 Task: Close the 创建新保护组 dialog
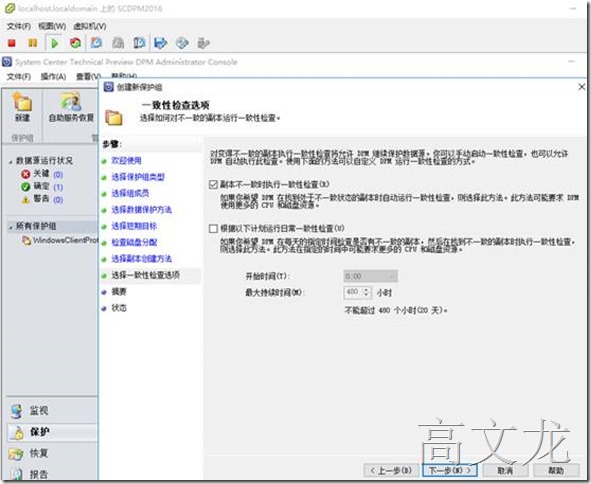point(581,87)
